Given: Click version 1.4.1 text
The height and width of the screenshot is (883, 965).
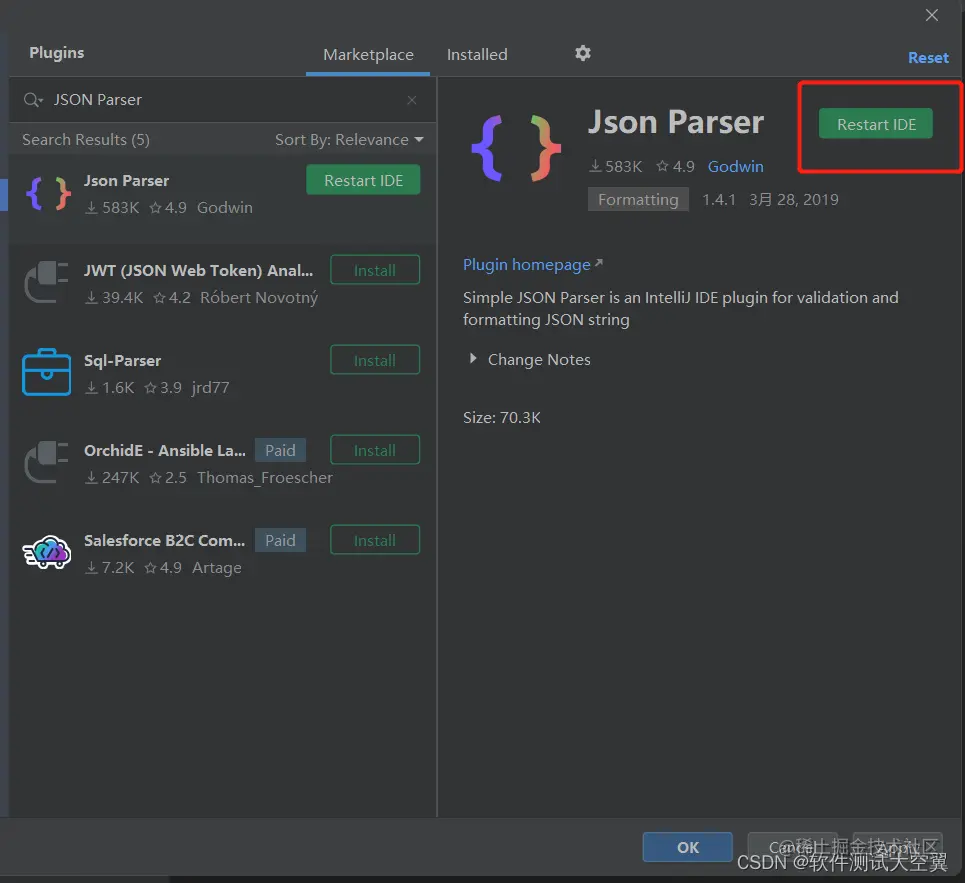Looking at the screenshot, I should point(719,199).
